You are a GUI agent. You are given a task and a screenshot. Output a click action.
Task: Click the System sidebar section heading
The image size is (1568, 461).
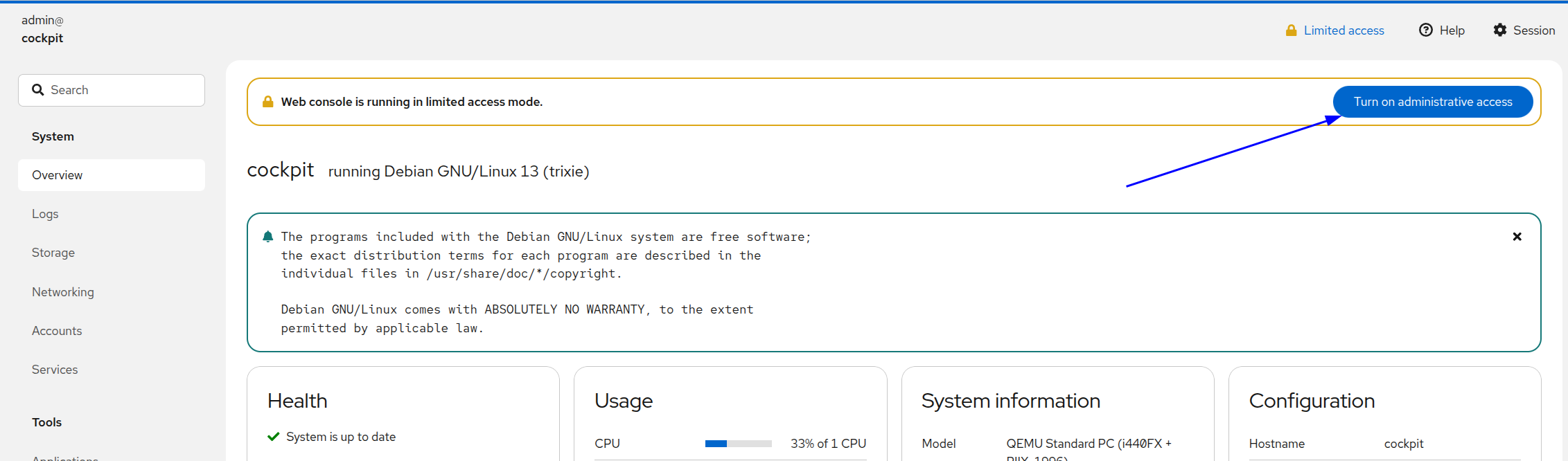pos(53,136)
